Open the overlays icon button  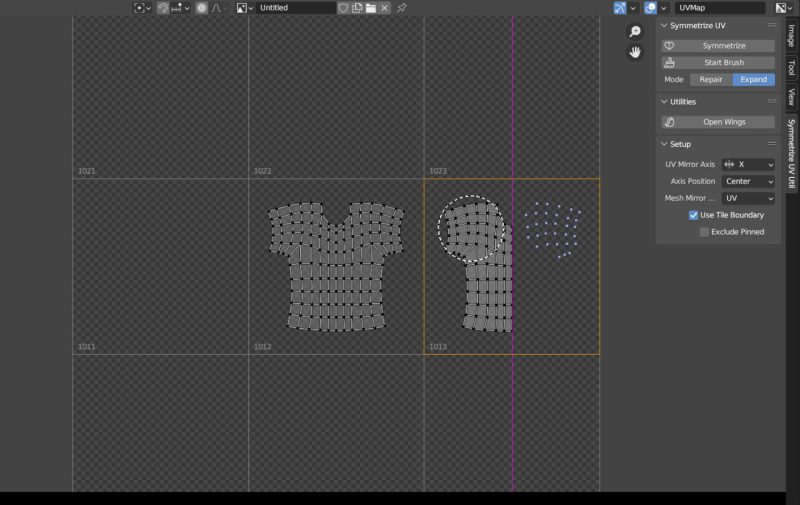coord(651,8)
